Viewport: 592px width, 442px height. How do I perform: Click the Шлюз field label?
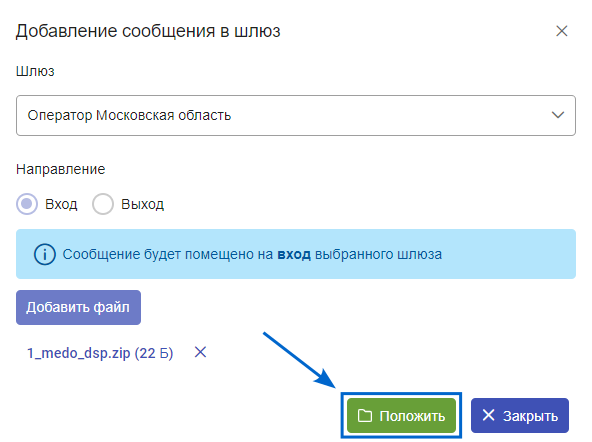point(35,71)
